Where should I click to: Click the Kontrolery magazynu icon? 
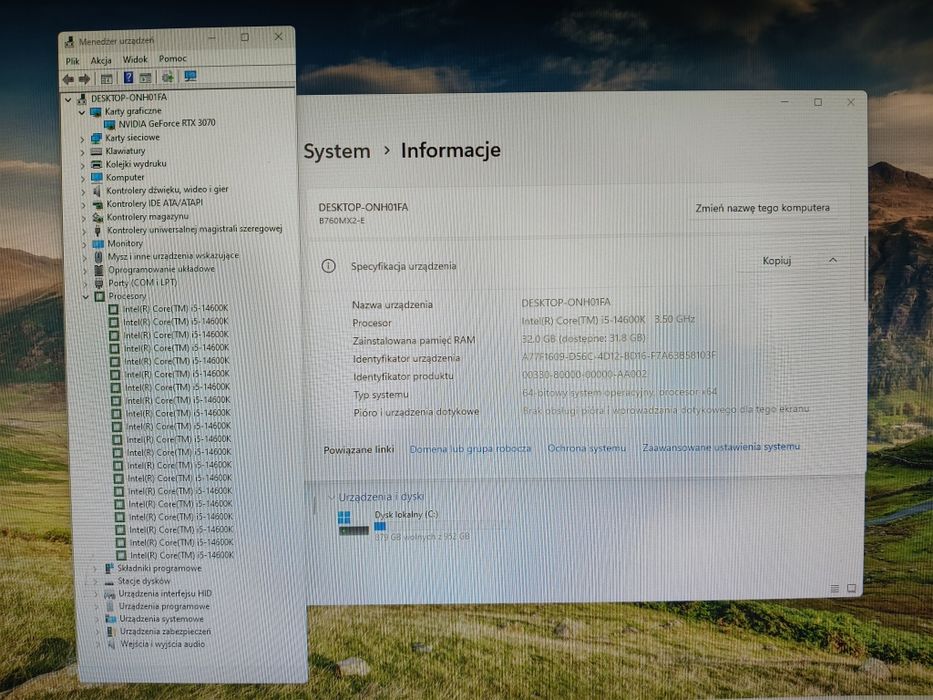tap(98, 217)
